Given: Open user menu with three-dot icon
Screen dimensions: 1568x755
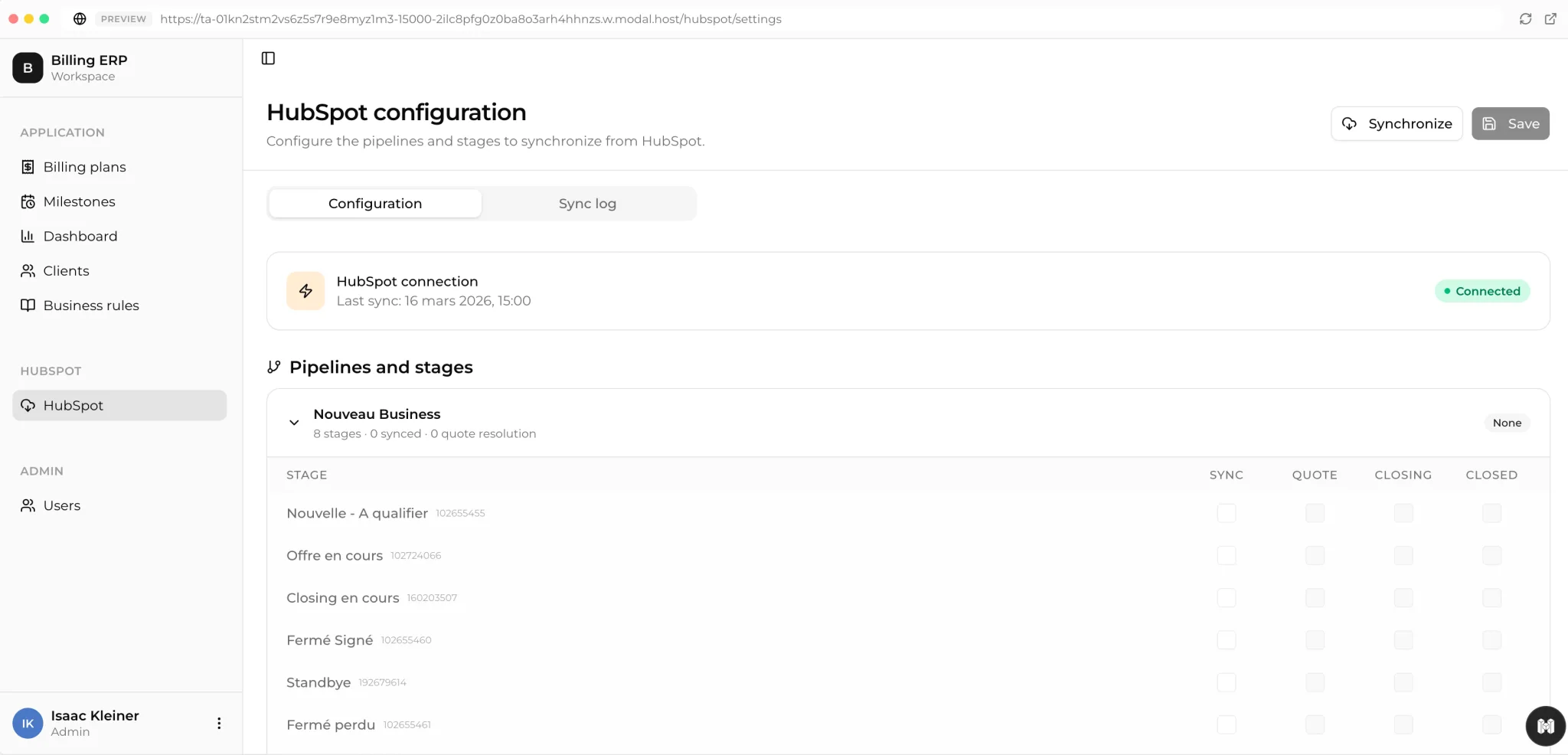Looking at the screenshot, I should (219, 724).
